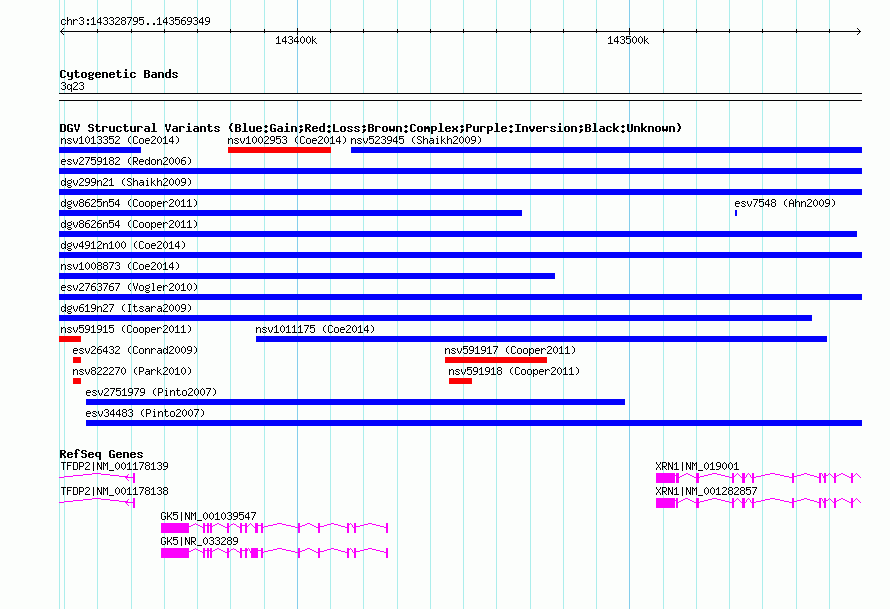Select dgv4912n100 (Coe2014) label
Viewport: 890px width, 609px height.
[123, 245]
